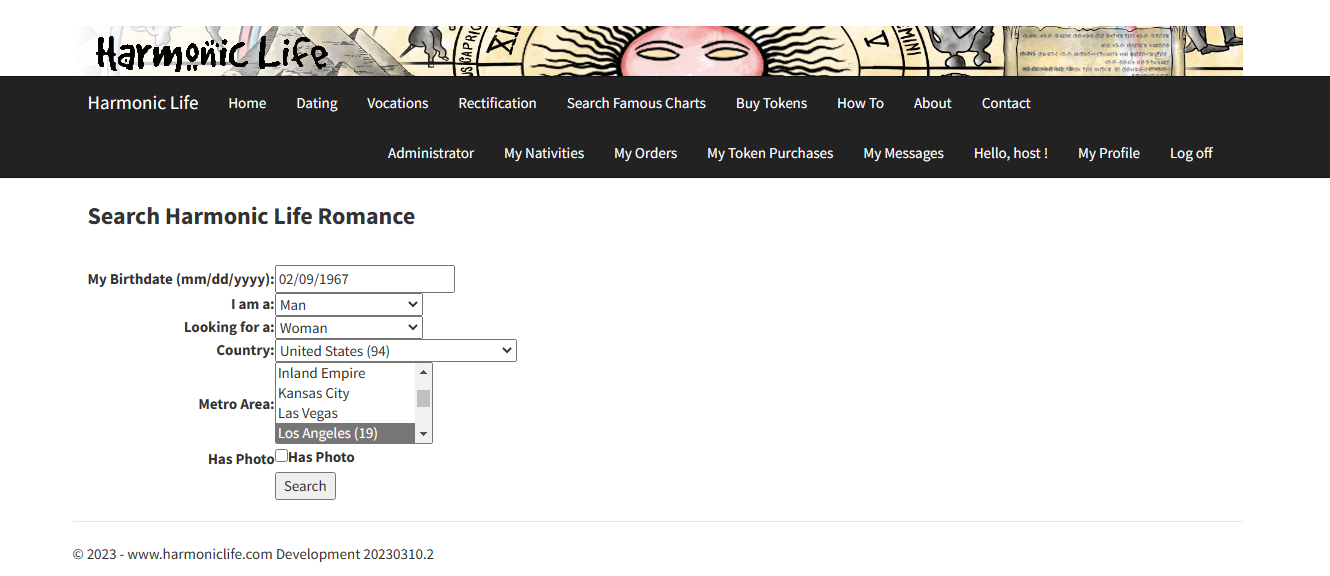Open My Messages link
This screenshot has width=1330, height=576.
903,153
